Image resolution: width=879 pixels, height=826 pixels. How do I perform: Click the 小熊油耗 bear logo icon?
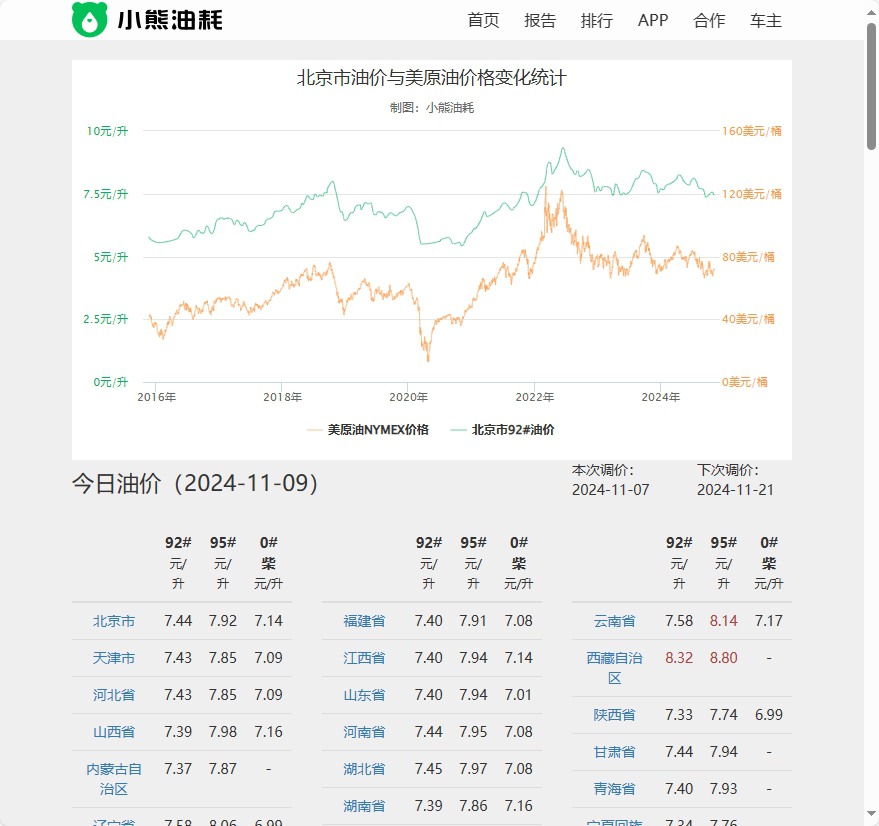coord(89,18)
